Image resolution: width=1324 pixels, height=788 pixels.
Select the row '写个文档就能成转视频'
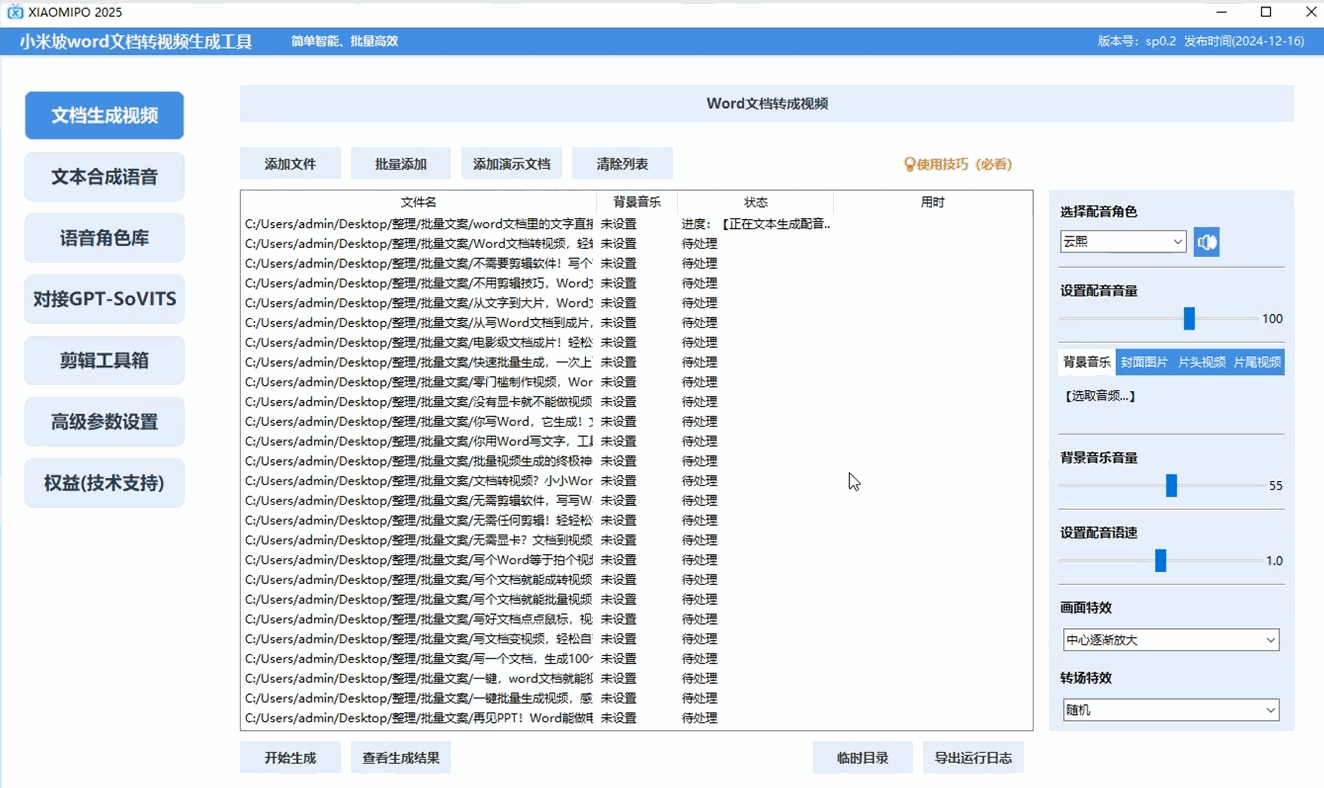(636, 580)
